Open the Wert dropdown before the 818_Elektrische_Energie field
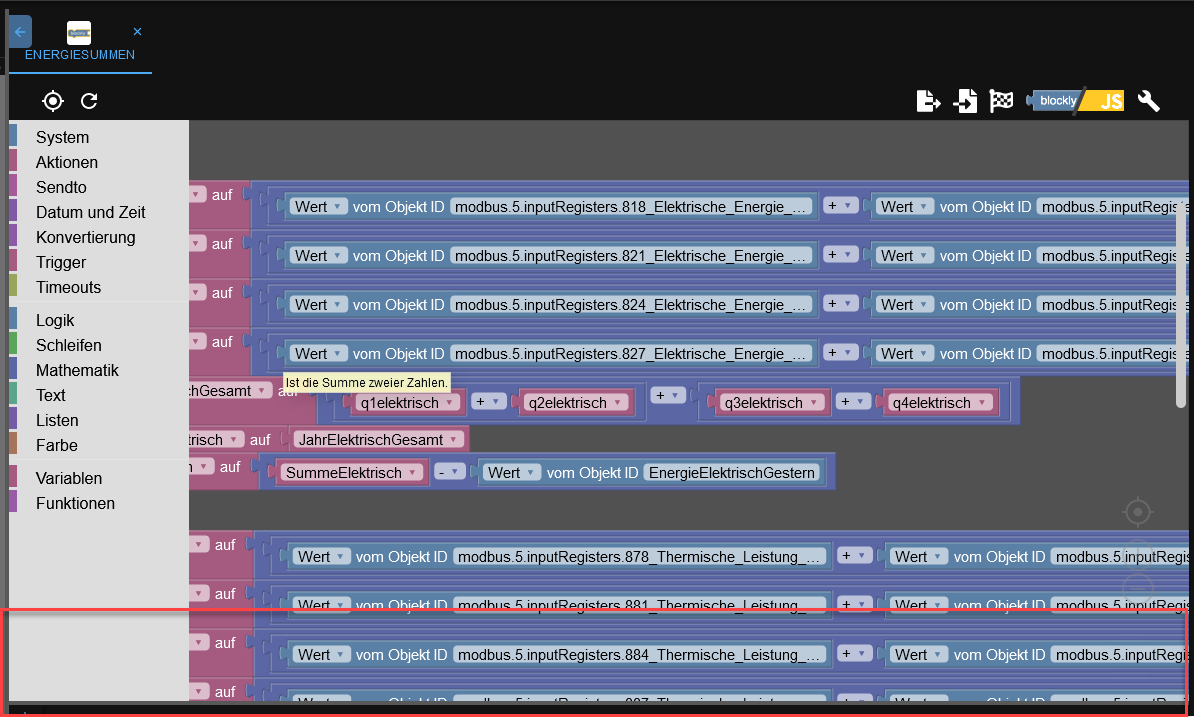 click(318, 207)
